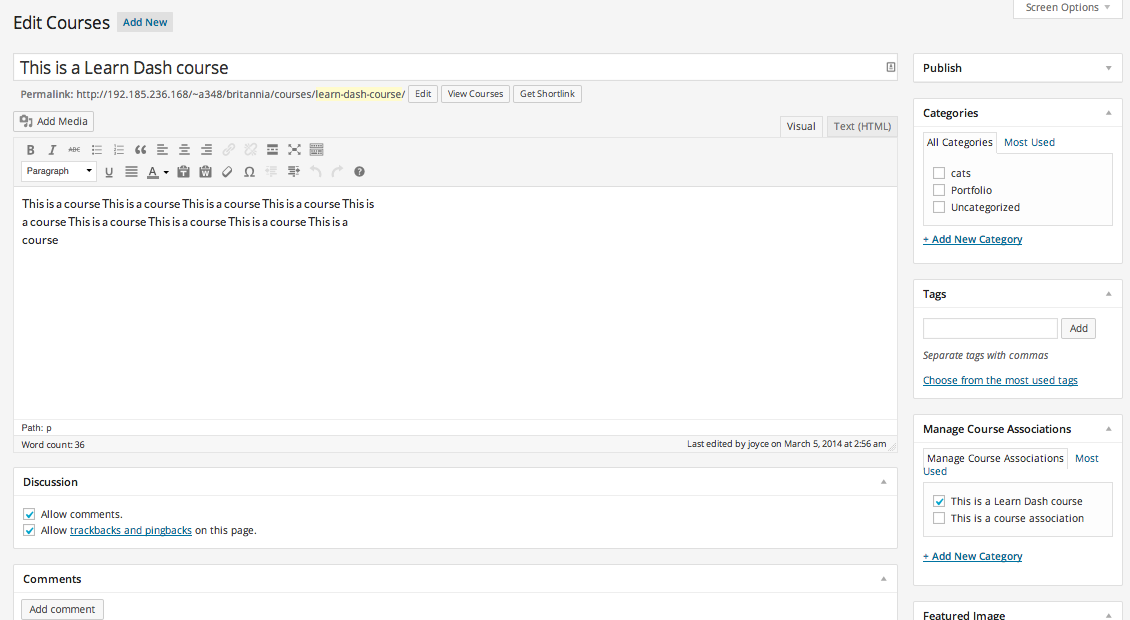Click Paste from Word icon
Screen dimensions: 1130x620
tap(205, 172)
